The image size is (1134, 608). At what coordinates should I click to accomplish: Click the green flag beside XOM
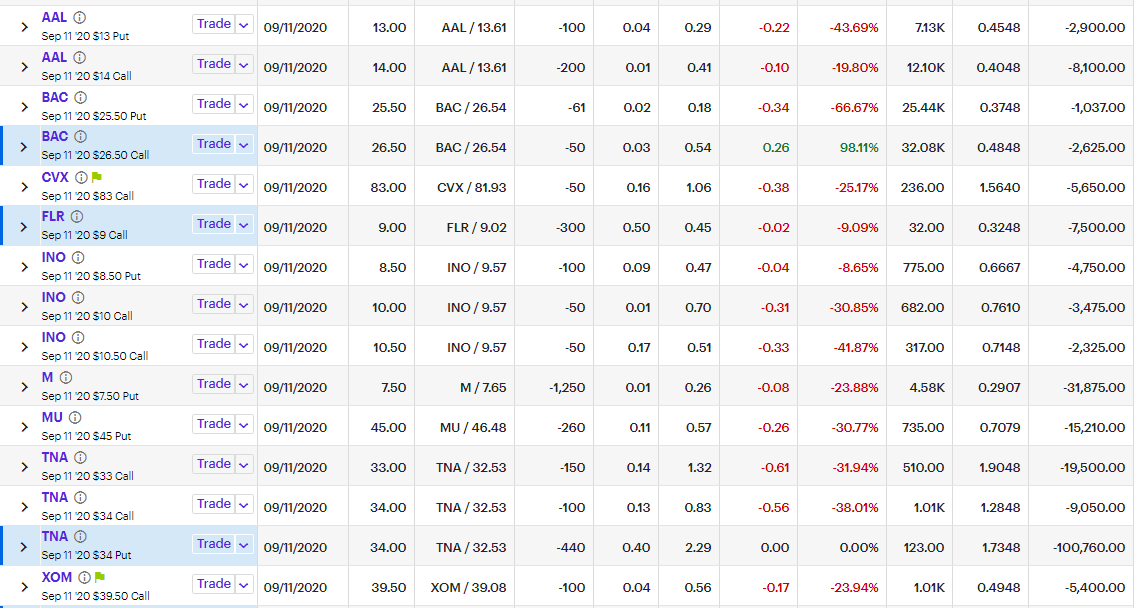click(100, 577)
